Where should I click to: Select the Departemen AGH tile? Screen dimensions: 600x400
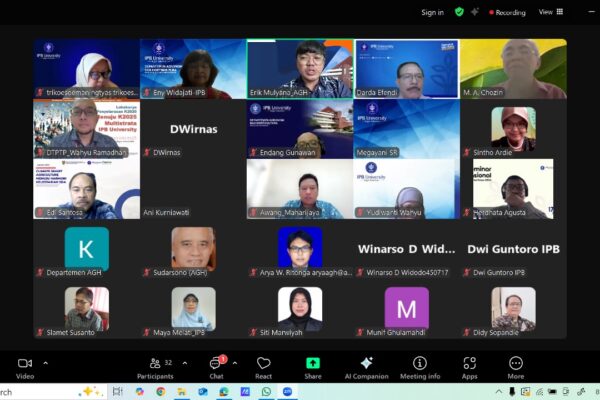click(x=87, y=248)
